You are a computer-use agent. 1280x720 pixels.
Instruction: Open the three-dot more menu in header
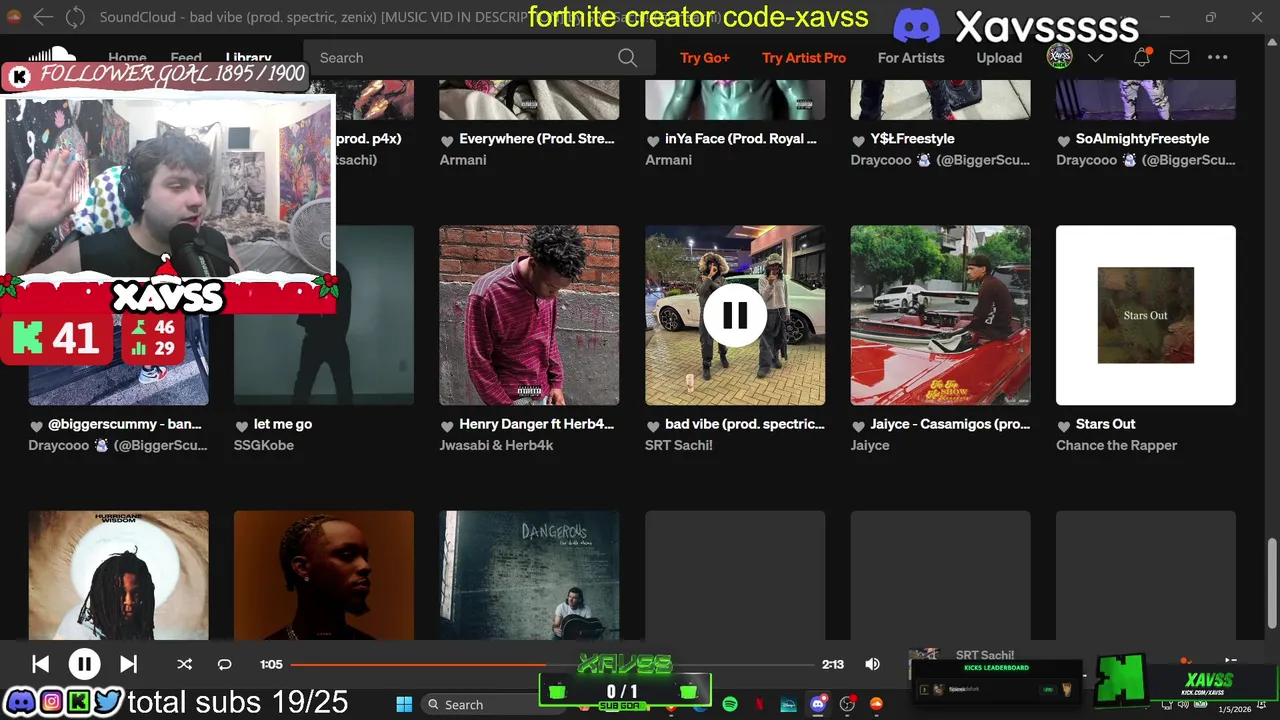[1217, 58]
